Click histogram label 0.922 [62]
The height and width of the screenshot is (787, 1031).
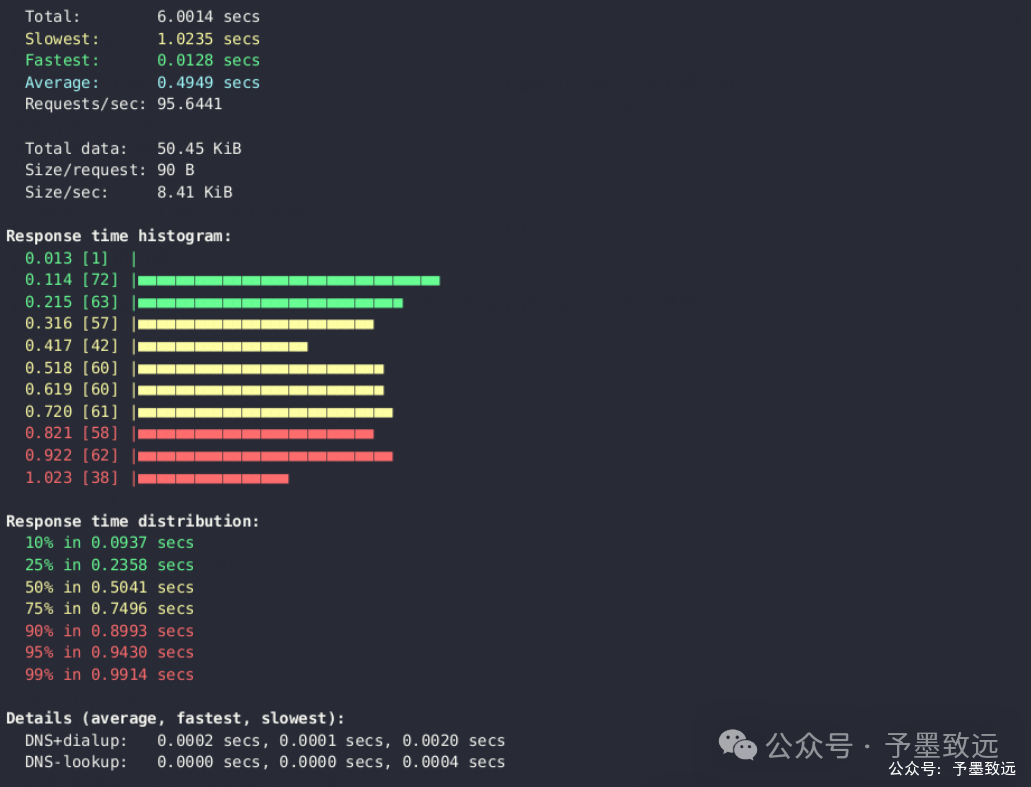coord(72,456)
